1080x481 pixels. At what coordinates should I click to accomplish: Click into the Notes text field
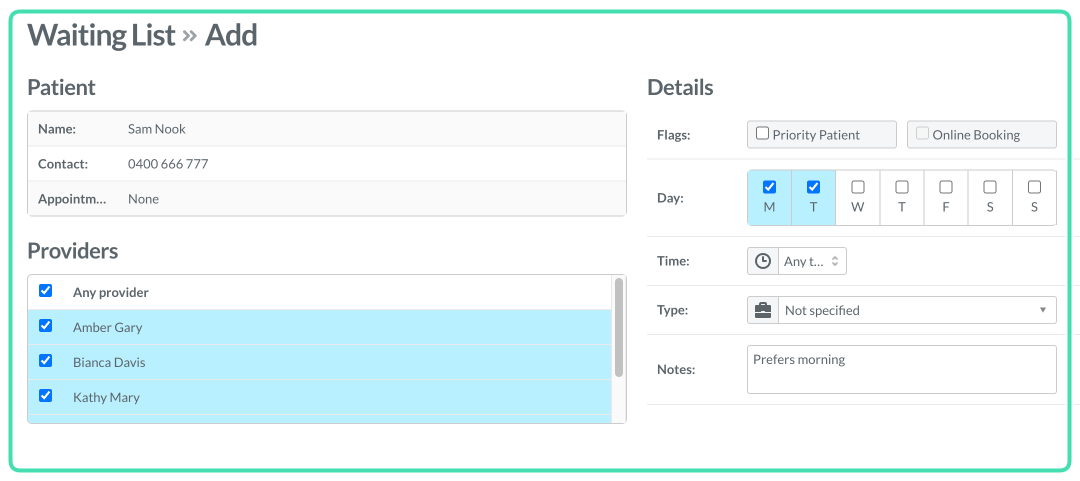click(x=902, y=369)
